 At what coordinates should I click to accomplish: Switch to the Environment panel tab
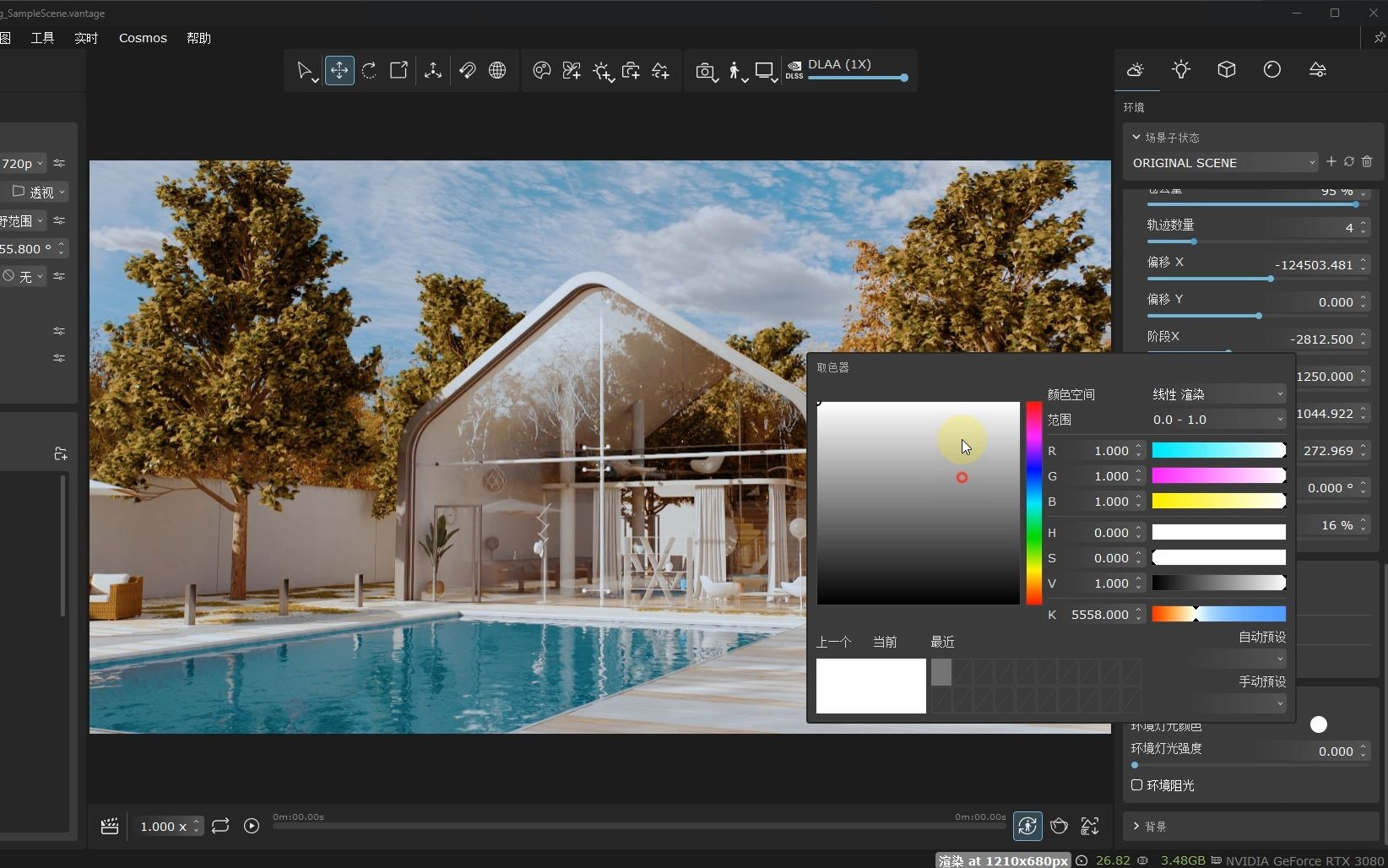pyautogui.click(x=1136, y=70)
